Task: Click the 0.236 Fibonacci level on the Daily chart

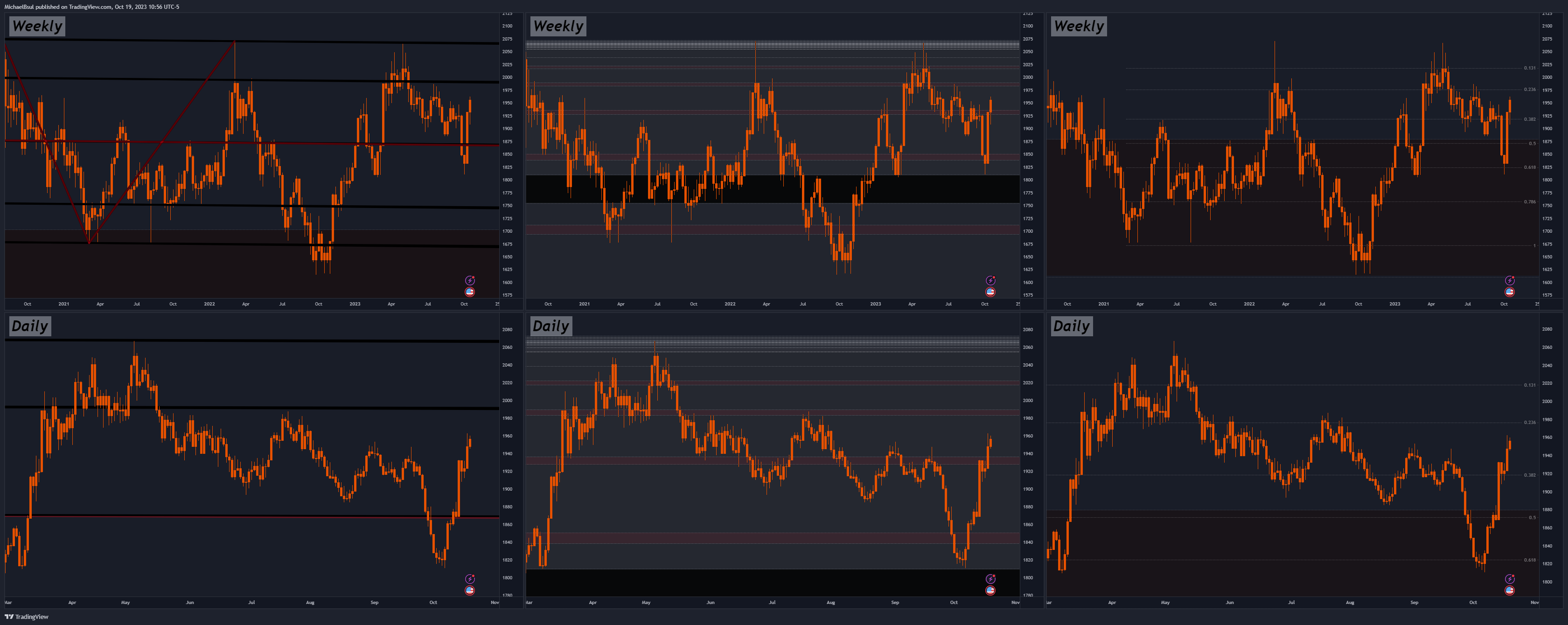Action: (1530, 423)
